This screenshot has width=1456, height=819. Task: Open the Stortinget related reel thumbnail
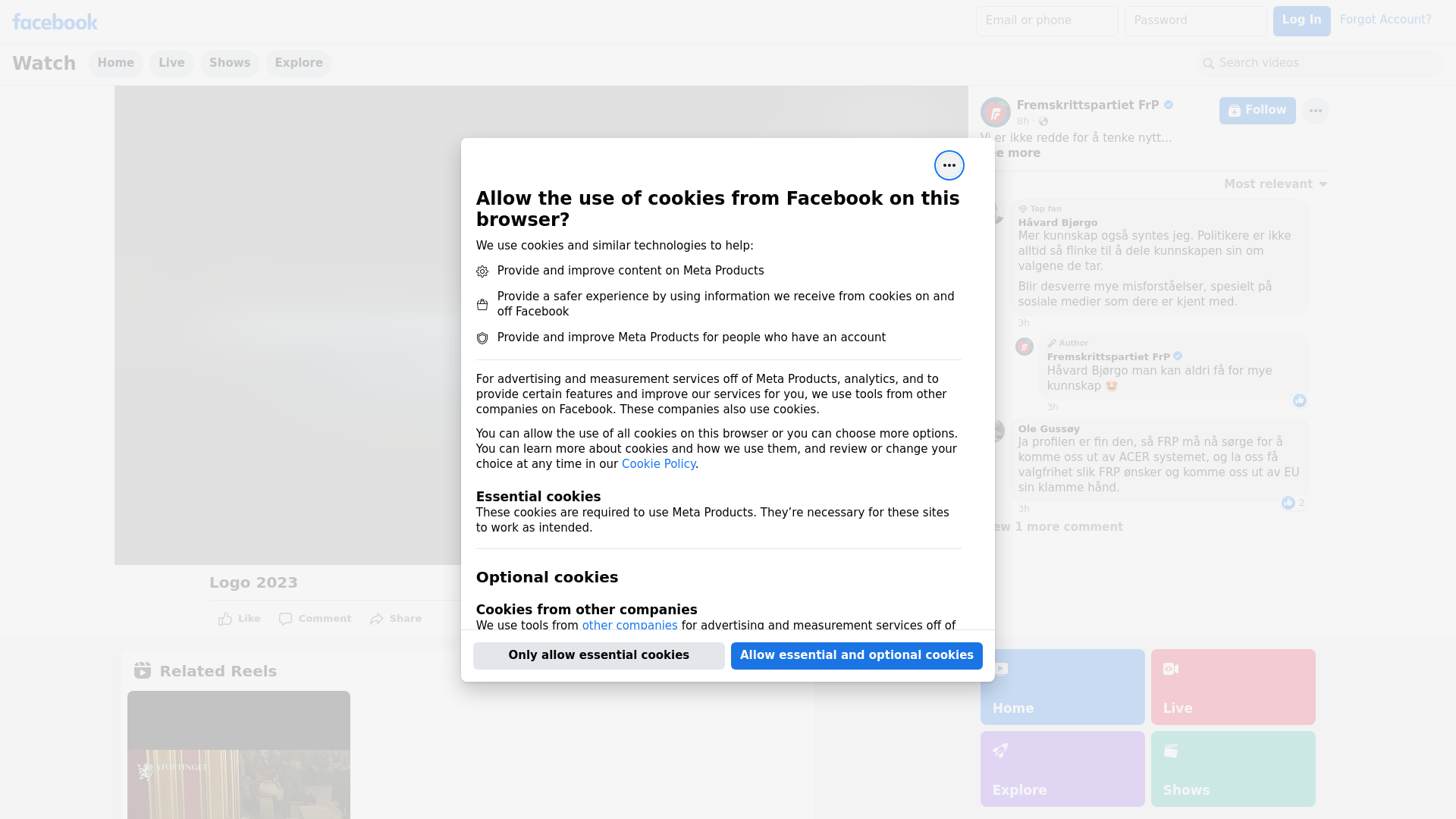tap(239, 755)
